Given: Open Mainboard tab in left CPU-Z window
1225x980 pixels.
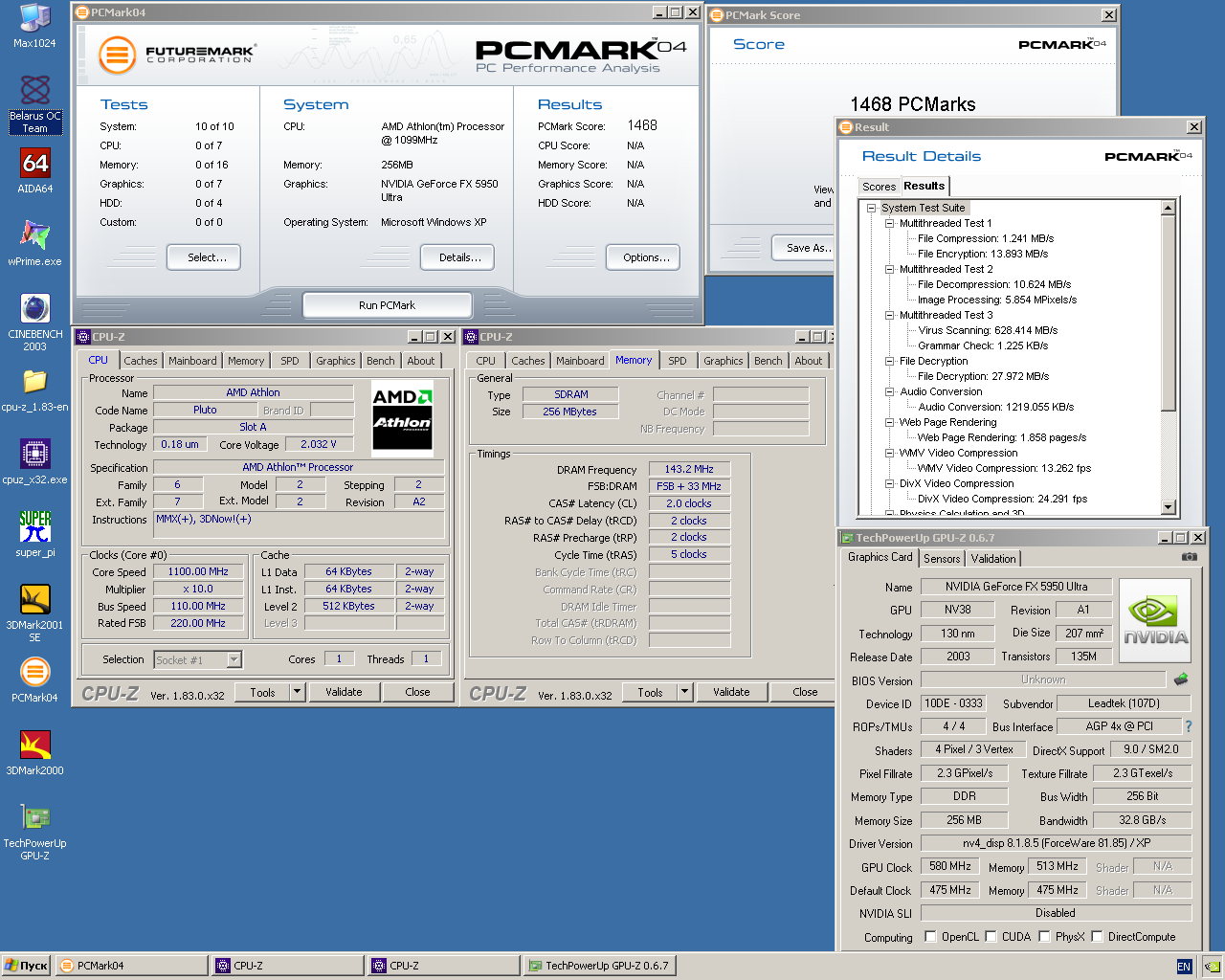Looking at the screenshot, I should (x=192, y=361).
